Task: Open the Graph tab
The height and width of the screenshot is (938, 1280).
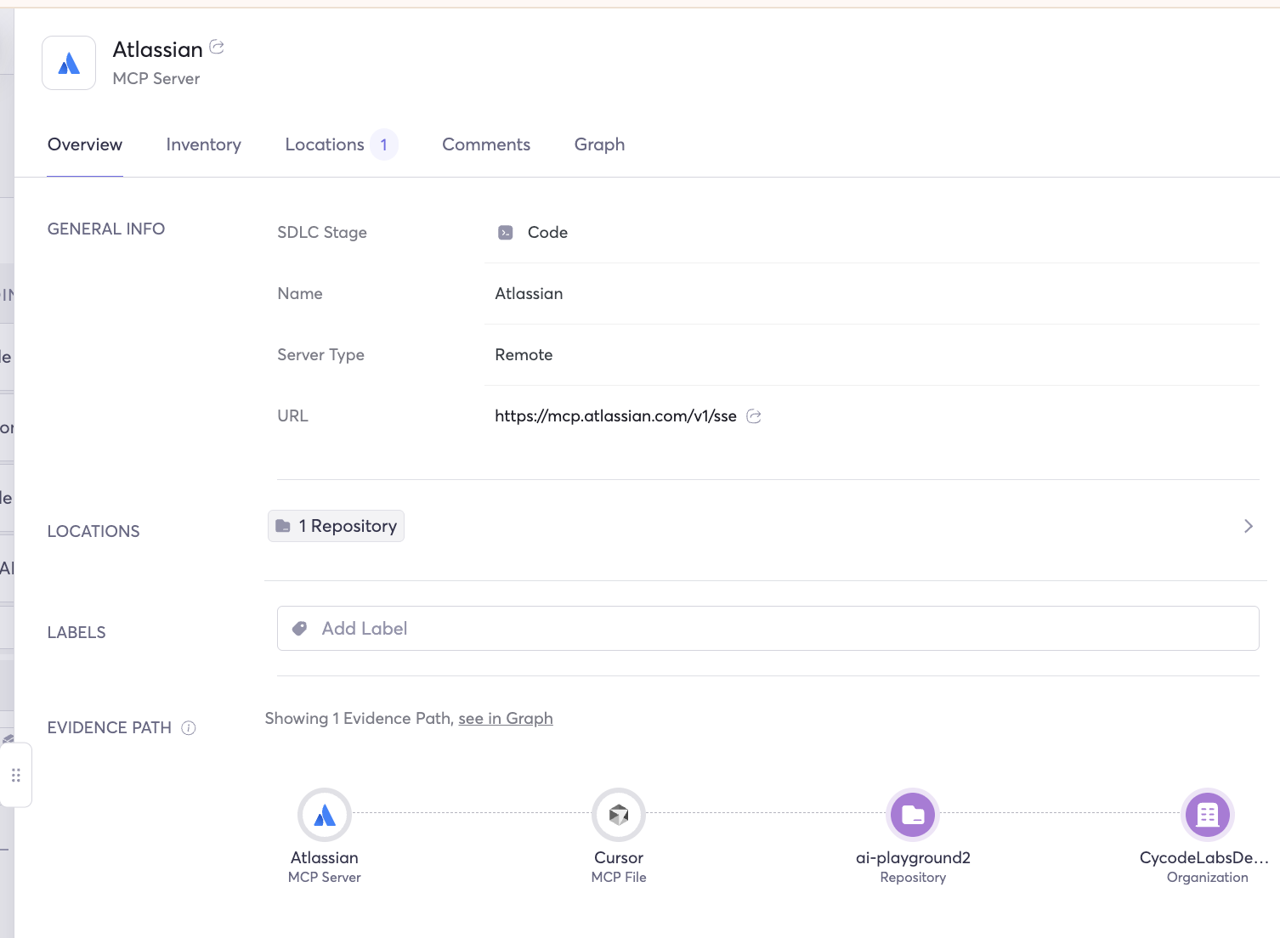Action: pyautogui.click(x=599, y=145)
